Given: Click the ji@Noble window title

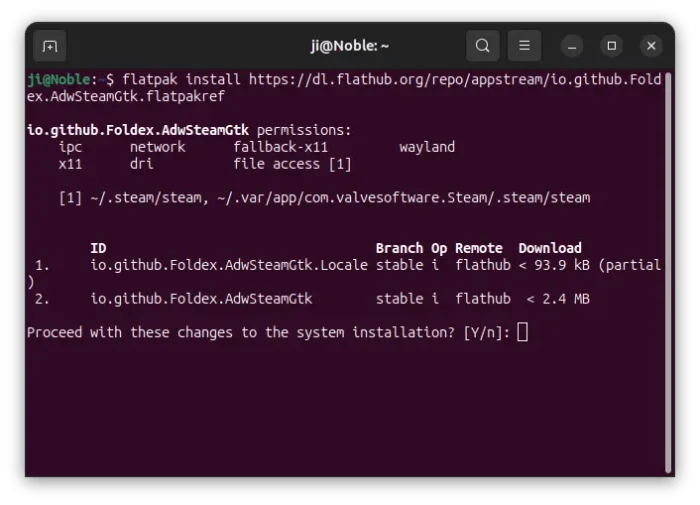Looking at the screenshot, I should pyautogui.click(x=350, y=46).
